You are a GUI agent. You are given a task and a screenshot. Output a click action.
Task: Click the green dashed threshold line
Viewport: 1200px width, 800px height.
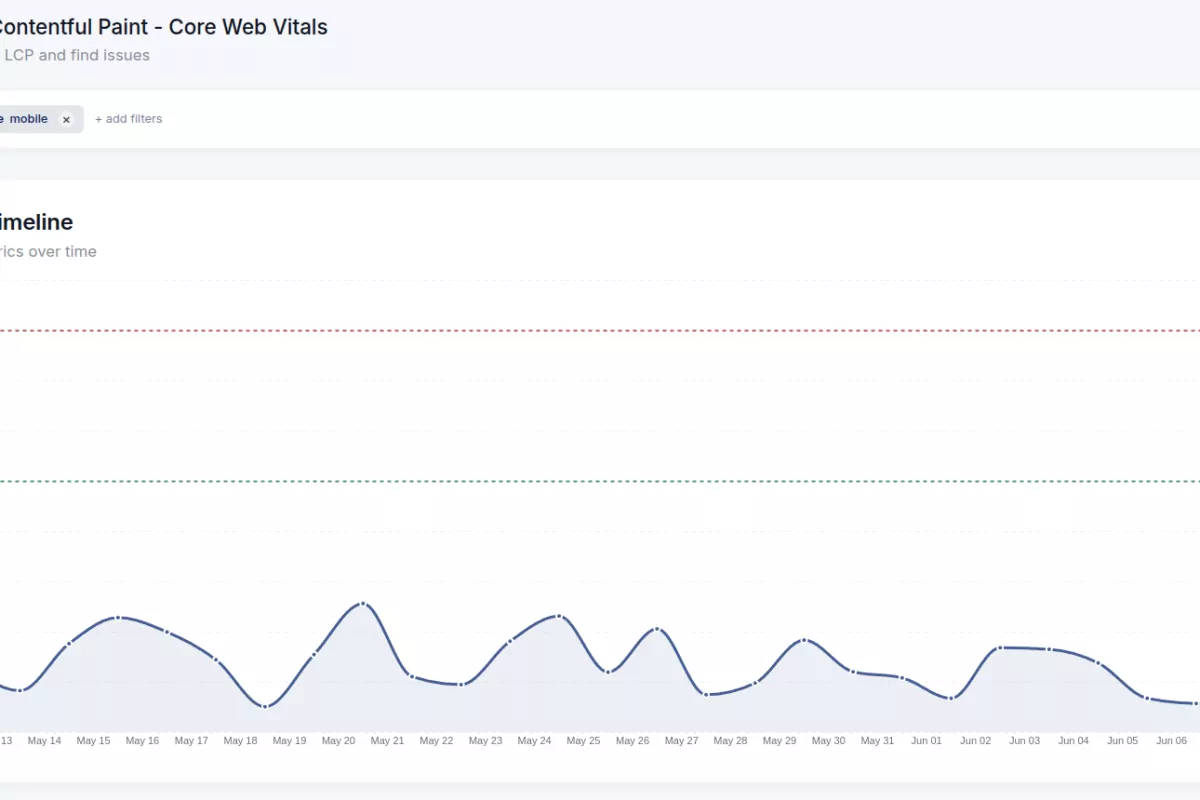tap(600, 483)
